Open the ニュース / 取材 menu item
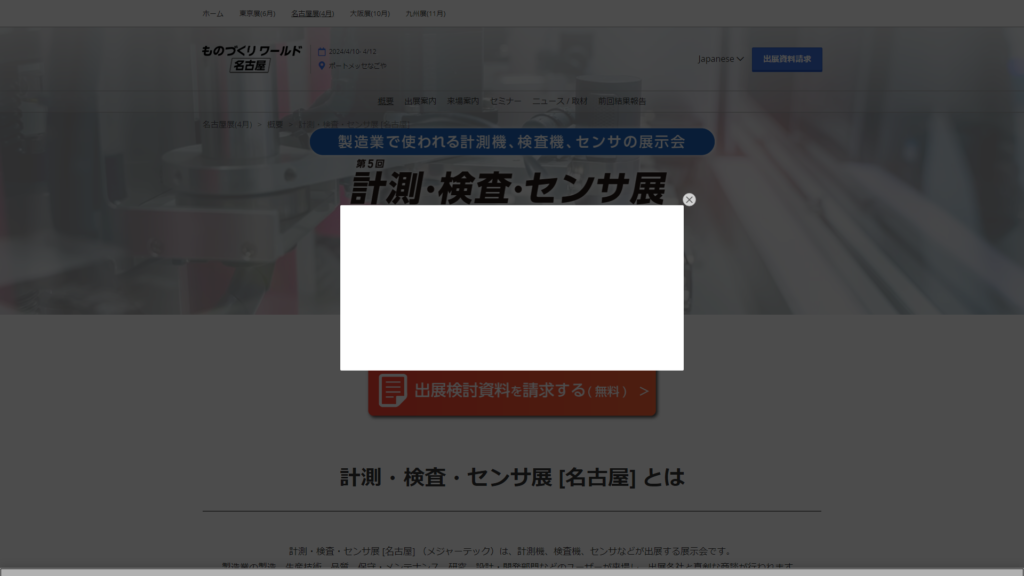The height and width of the screenshot is (576, 1024). [560, 101]
